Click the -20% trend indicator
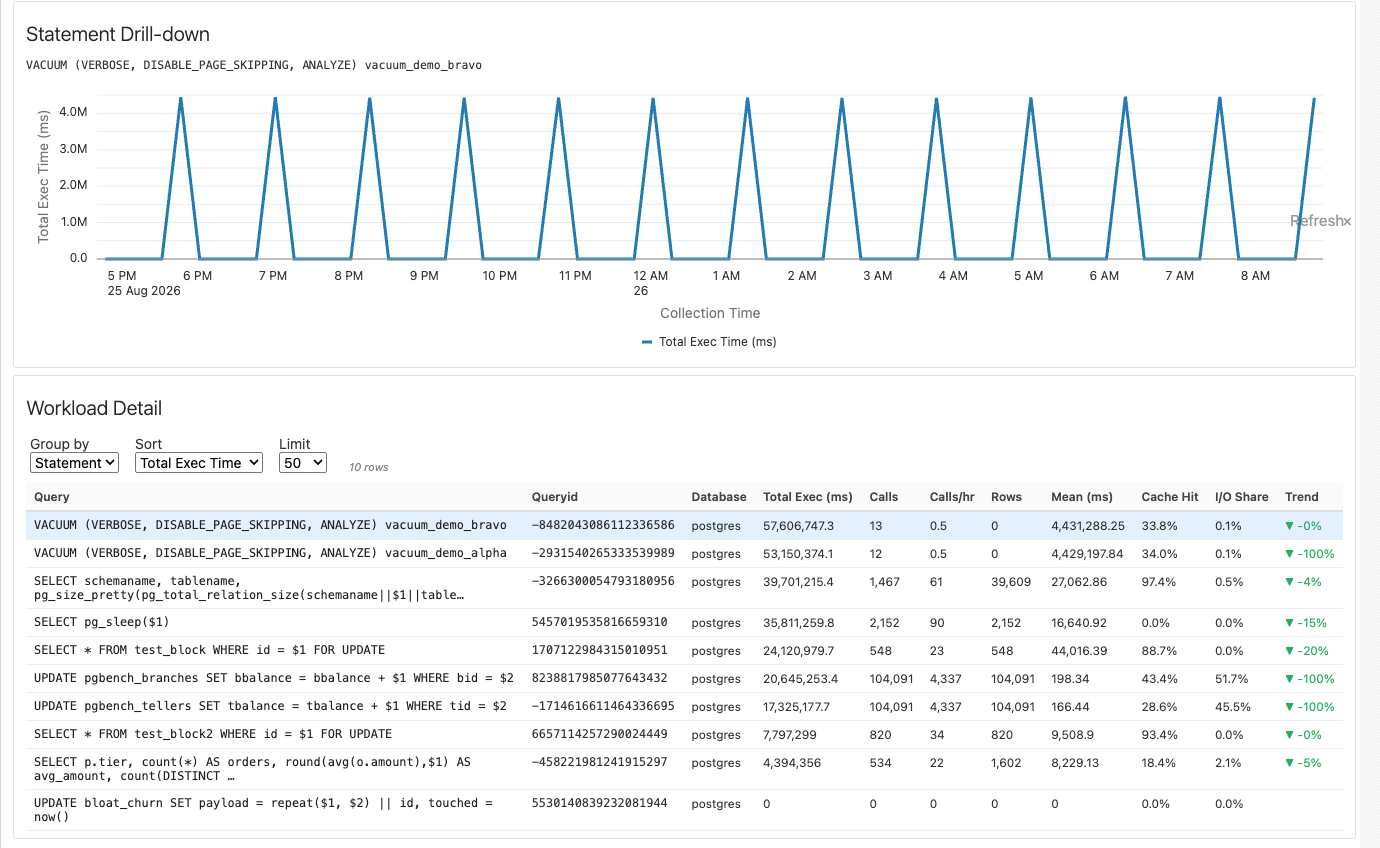This screenshot has height=848, width=1380. point(1306,651)
